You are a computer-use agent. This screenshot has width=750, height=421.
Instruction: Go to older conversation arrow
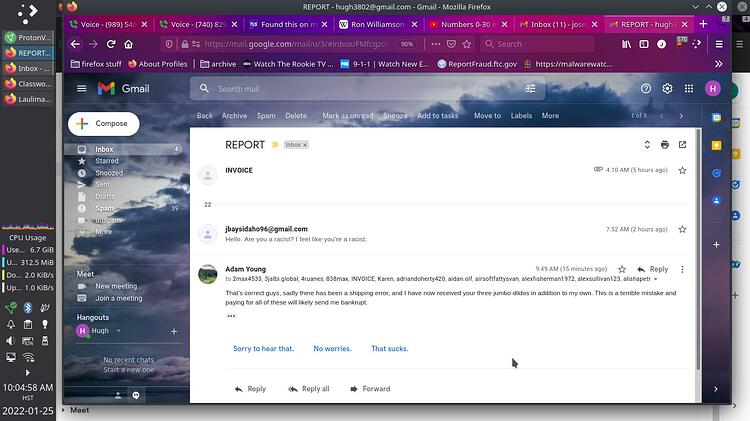click(681, 116)
